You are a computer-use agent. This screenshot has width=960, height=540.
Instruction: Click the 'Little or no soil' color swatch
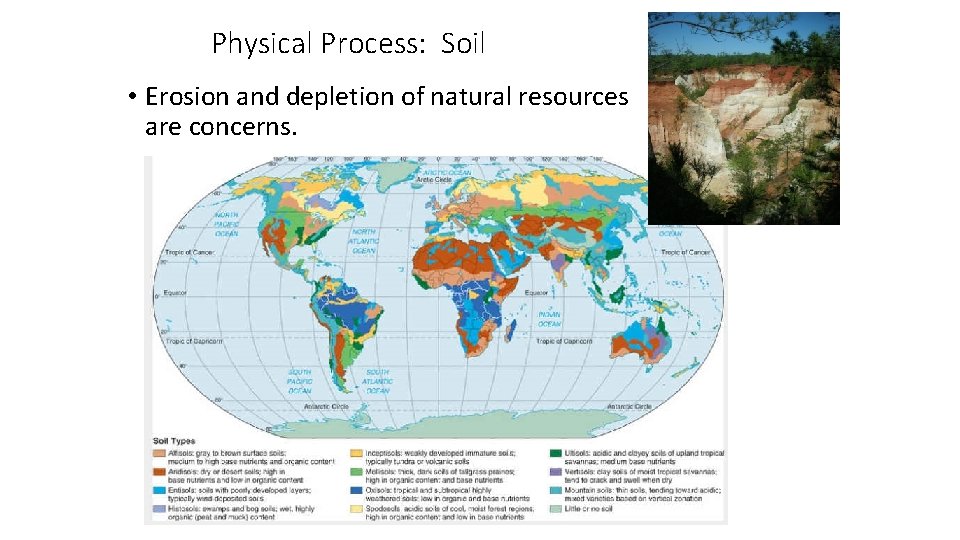click(x=555, y=509)
